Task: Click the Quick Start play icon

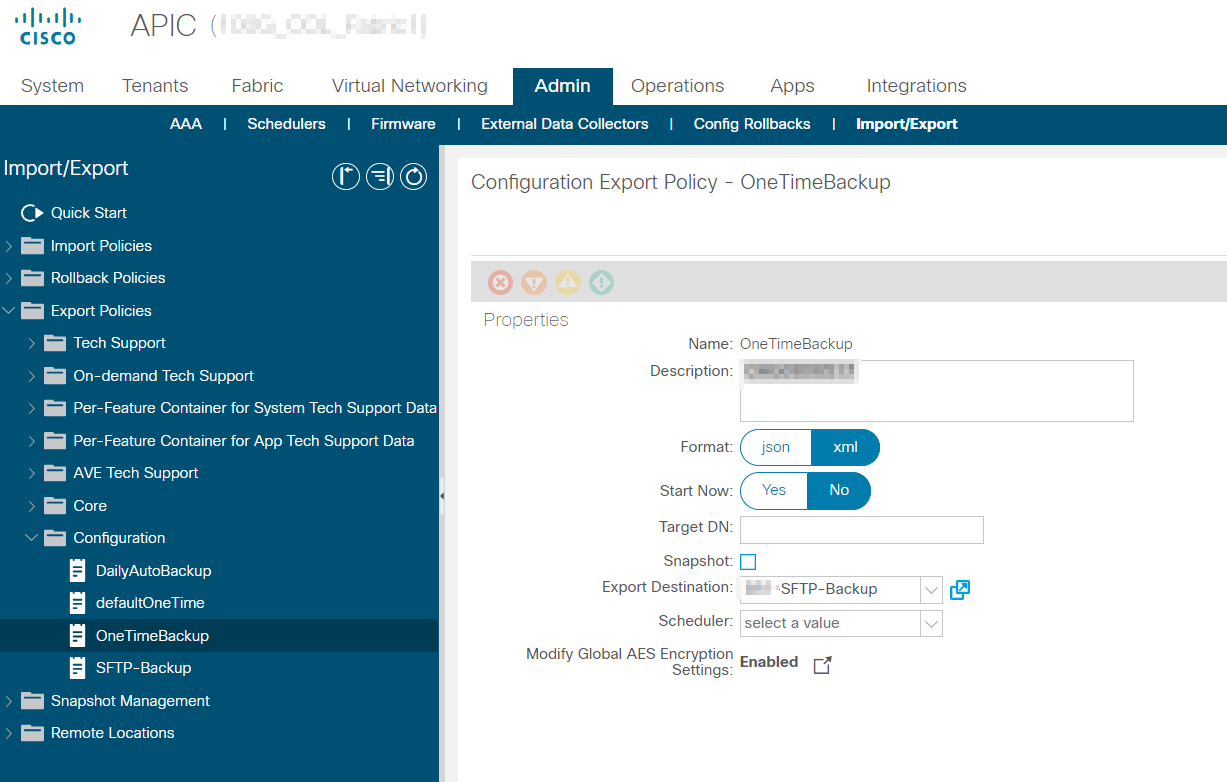Action: point(33,213)
